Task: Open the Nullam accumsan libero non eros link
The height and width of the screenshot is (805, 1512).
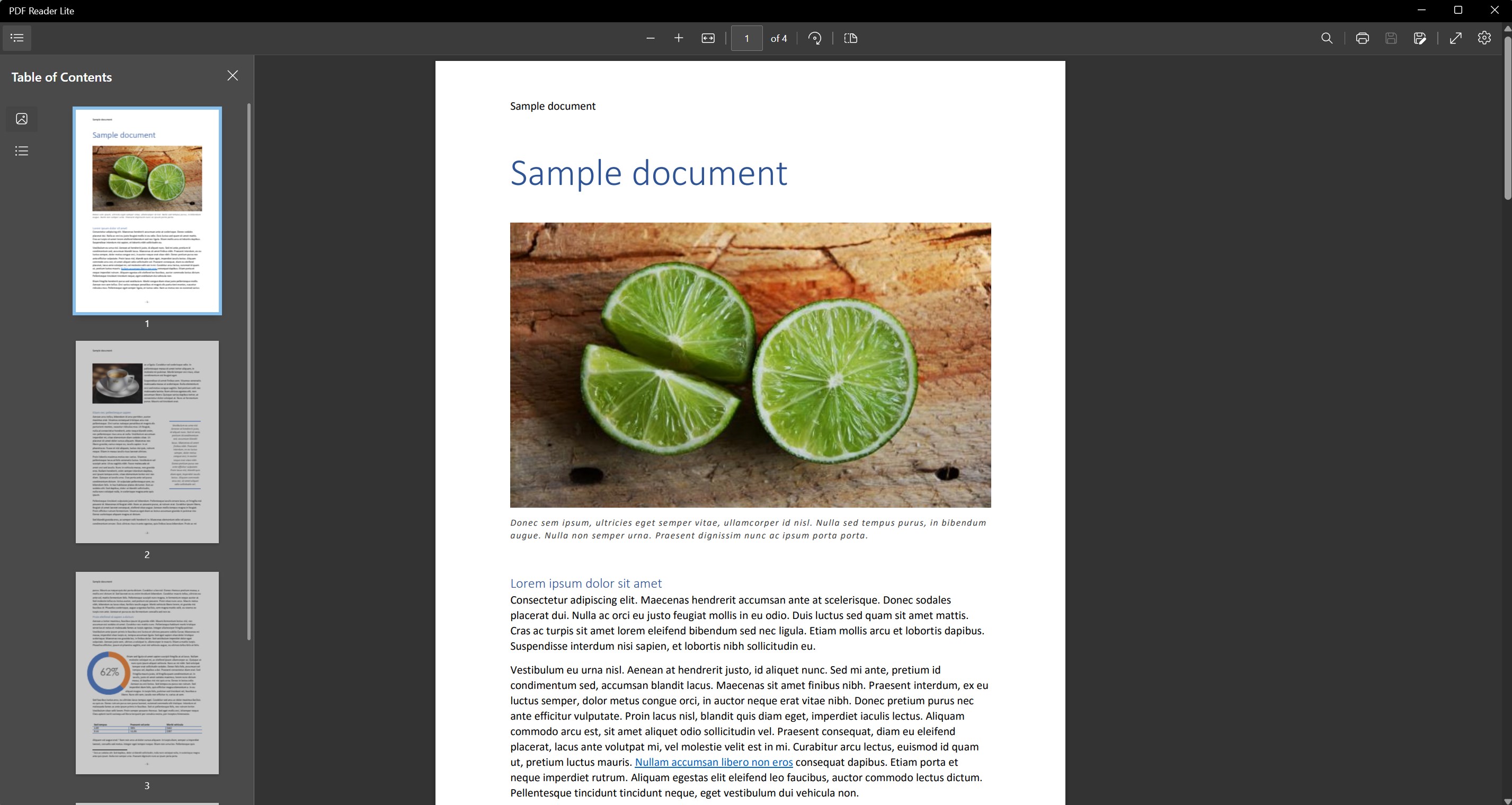Action: point(713,762)
